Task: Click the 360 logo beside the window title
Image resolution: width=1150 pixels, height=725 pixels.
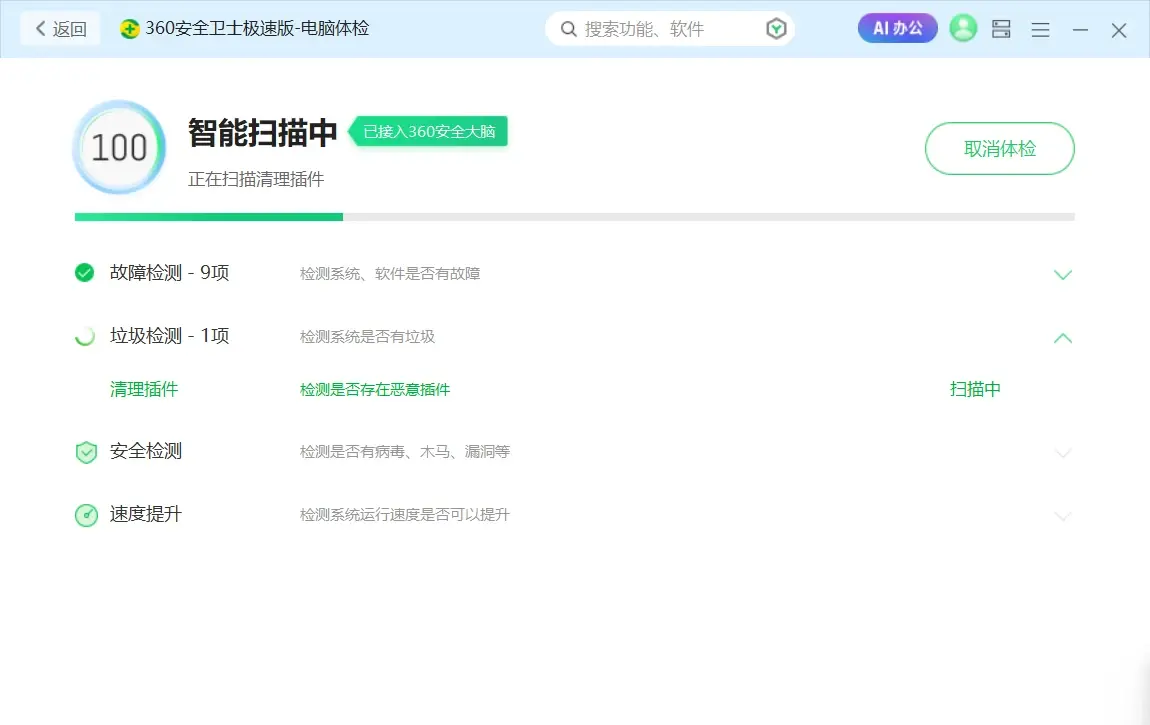Action: [130, 29]
